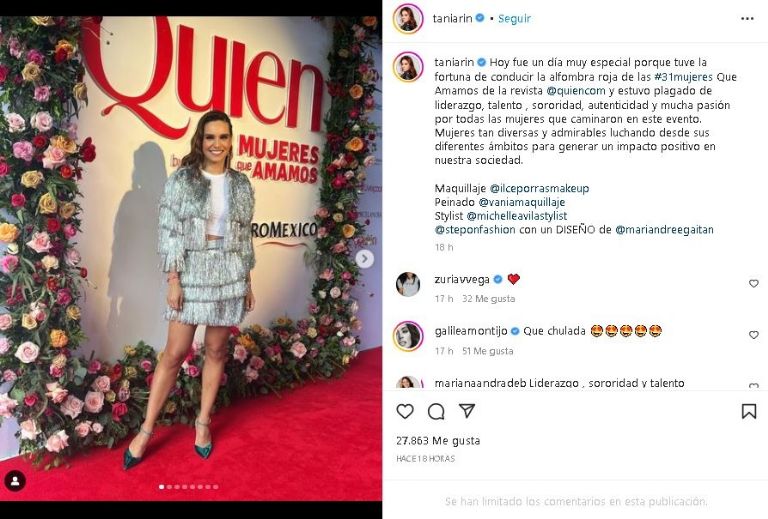The width and height of the screenshot is (768, 519).
Task: View tagged people icon on photo
Action: (15, 480)
